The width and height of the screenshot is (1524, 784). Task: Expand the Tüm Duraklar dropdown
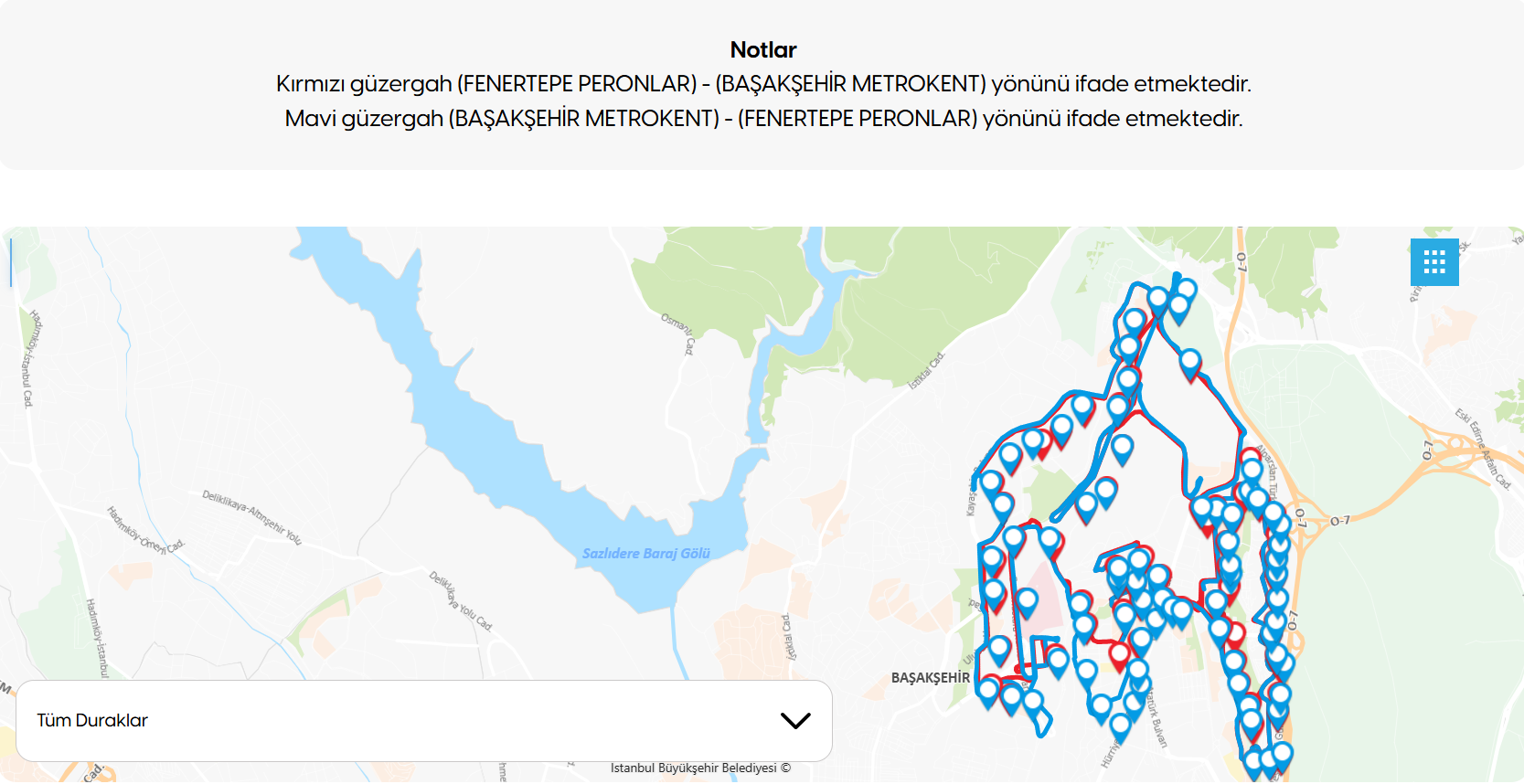(x=424, y=720)
